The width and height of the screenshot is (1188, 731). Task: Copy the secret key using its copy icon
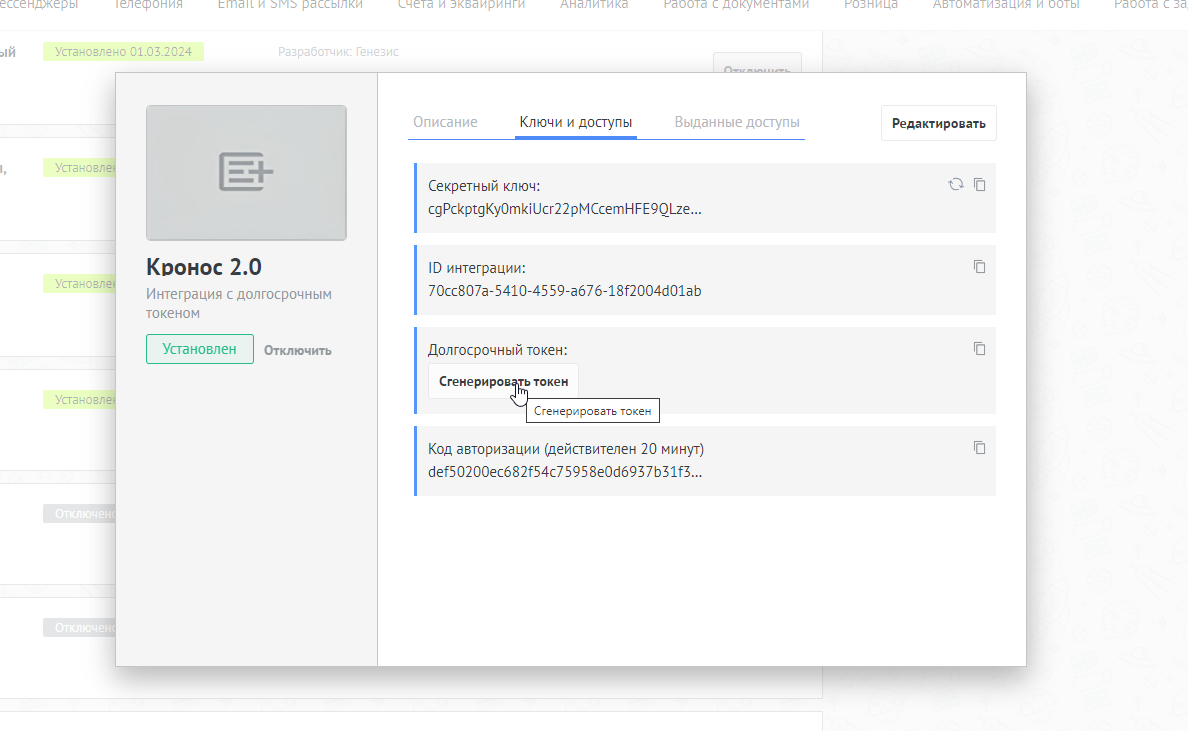[980, 185]
